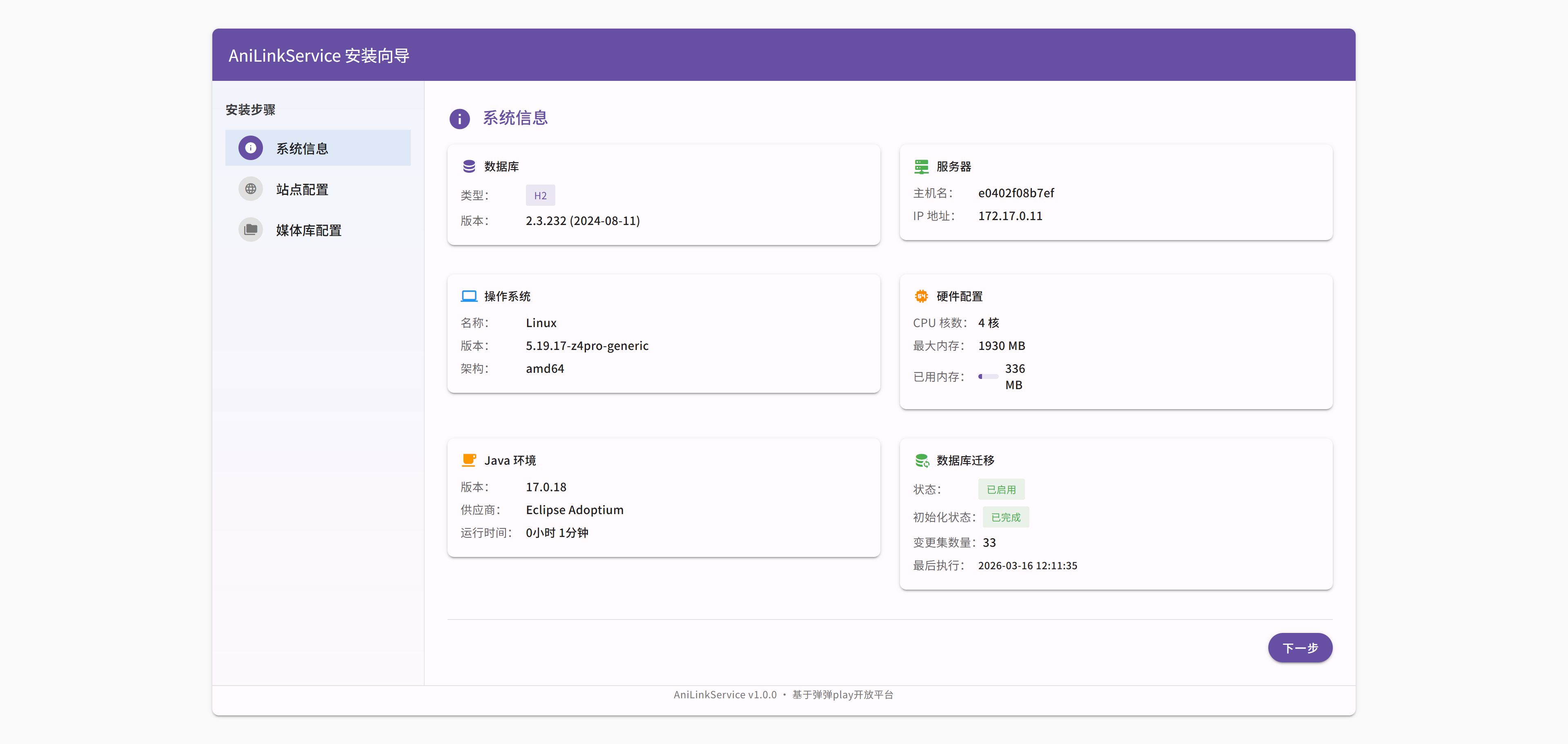1568x744 pixels.
Task: Click the used memory progress bar
Action: [x=988, y=376]
